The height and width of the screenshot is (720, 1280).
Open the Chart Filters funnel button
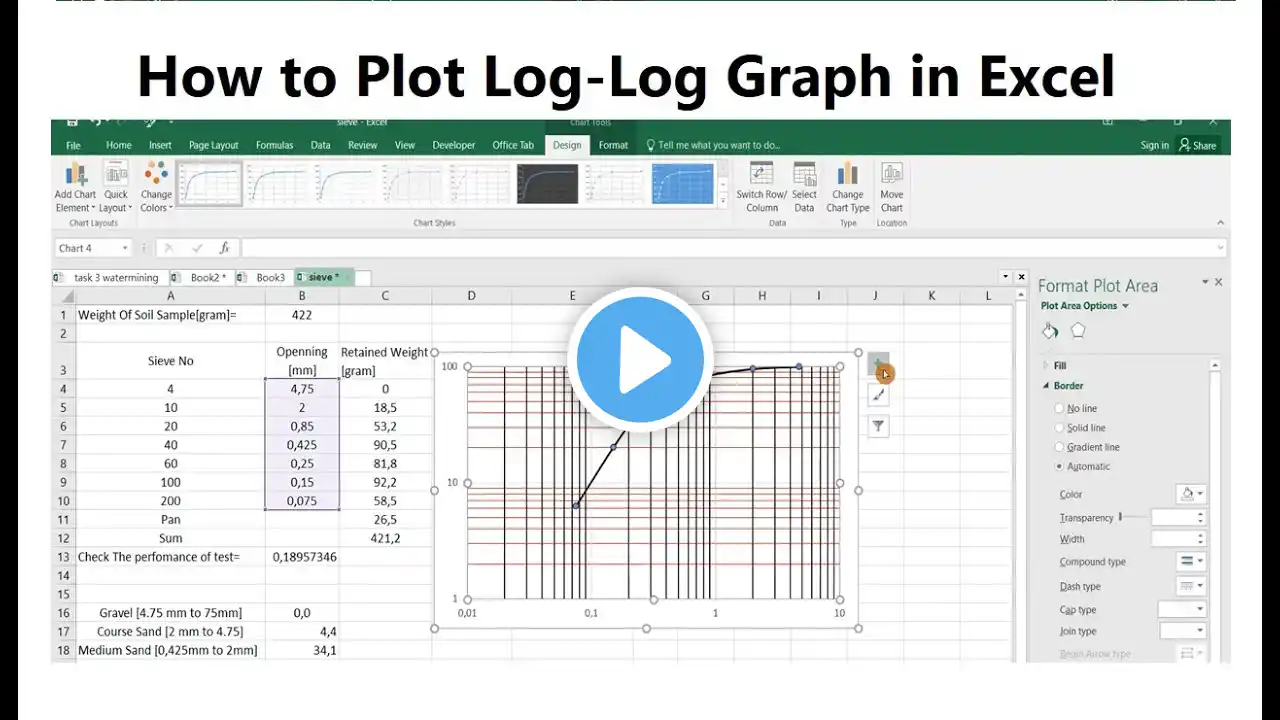point(878,427)
